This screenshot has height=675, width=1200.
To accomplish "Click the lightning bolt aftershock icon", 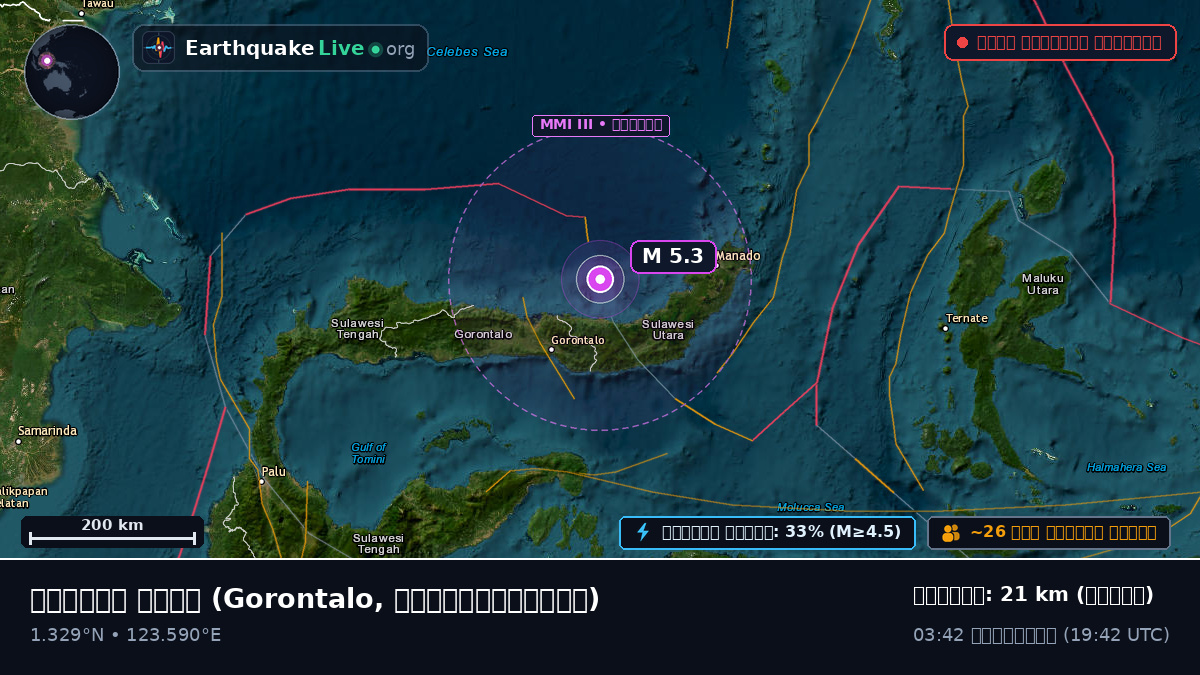I will point(643,532).
